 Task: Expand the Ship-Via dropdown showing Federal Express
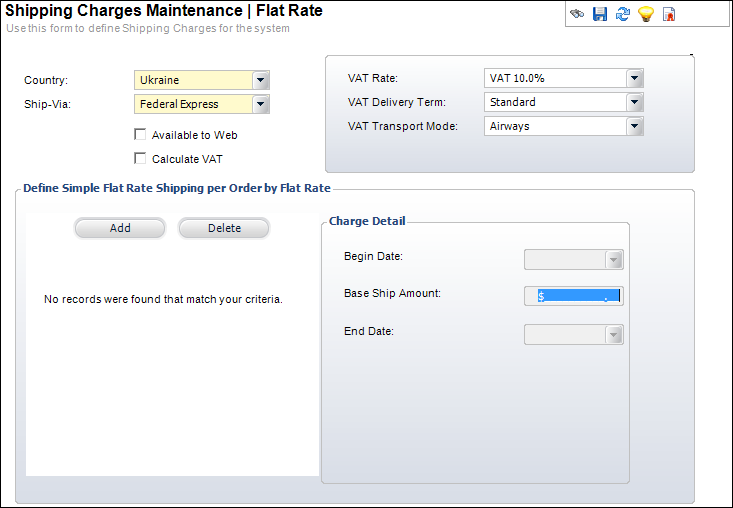point(260,104)
